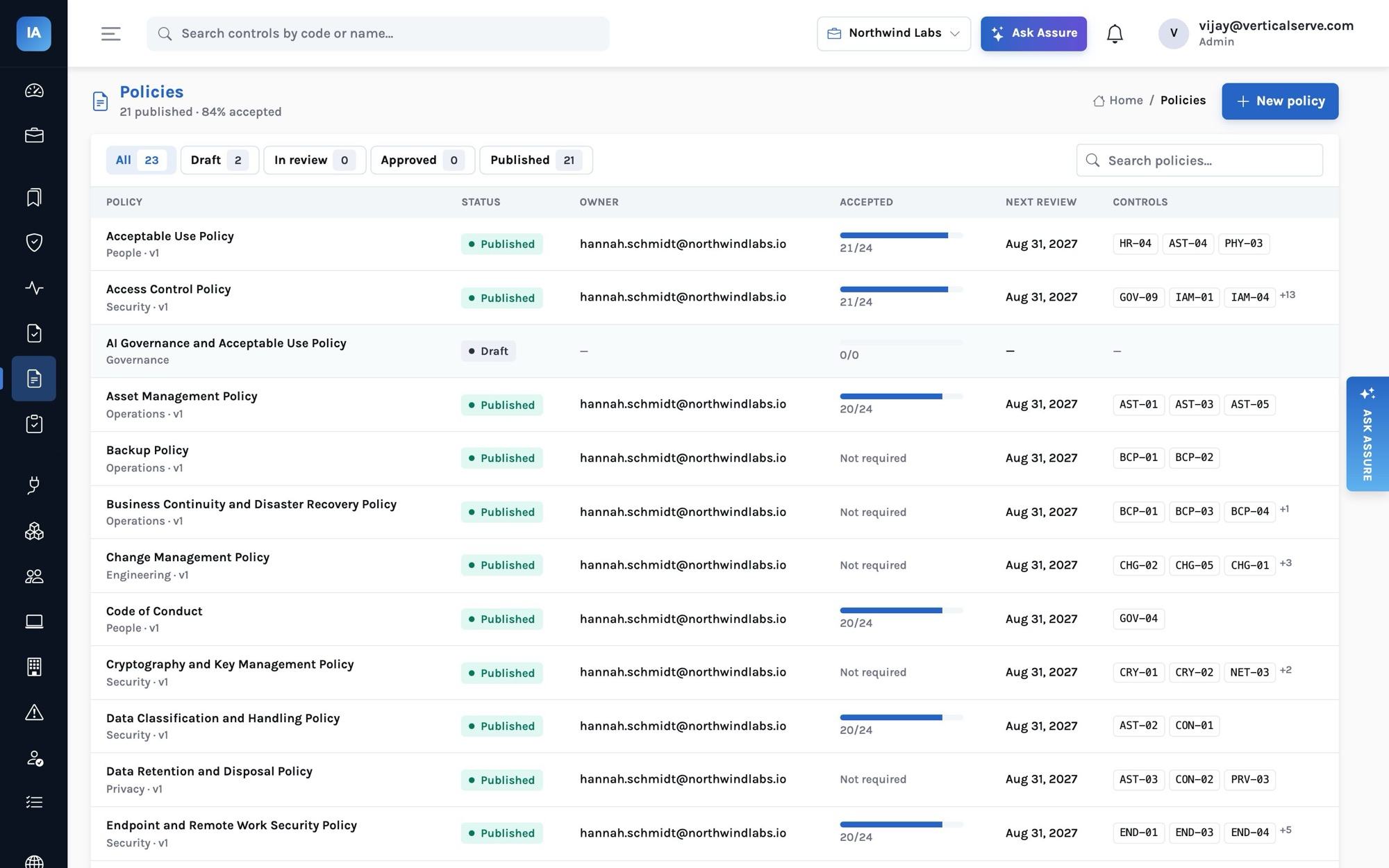
Task: Filter policies by In review
Action: point(315,160)
